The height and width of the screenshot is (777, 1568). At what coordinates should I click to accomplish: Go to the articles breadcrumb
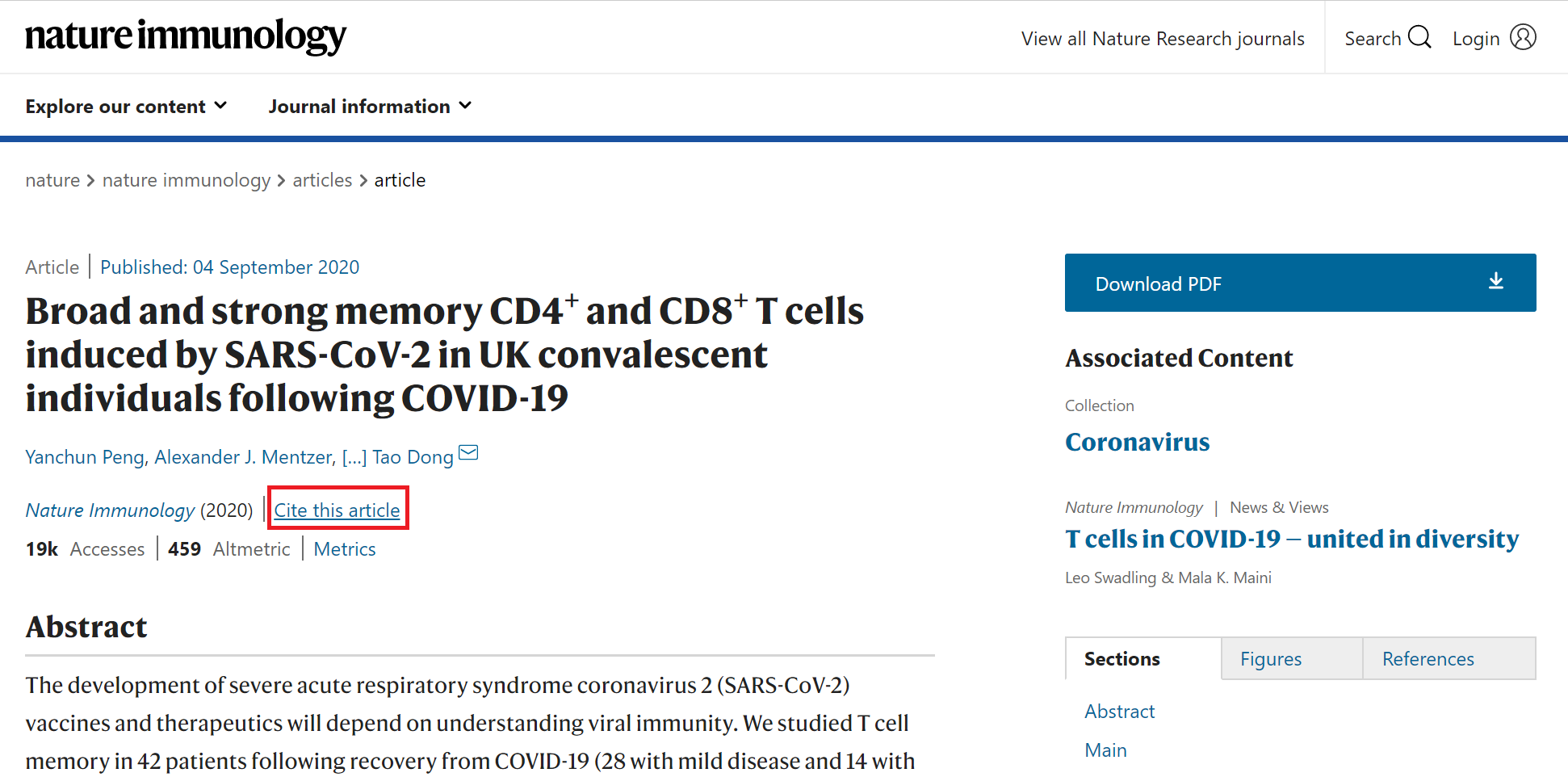(x=322, y=180)
